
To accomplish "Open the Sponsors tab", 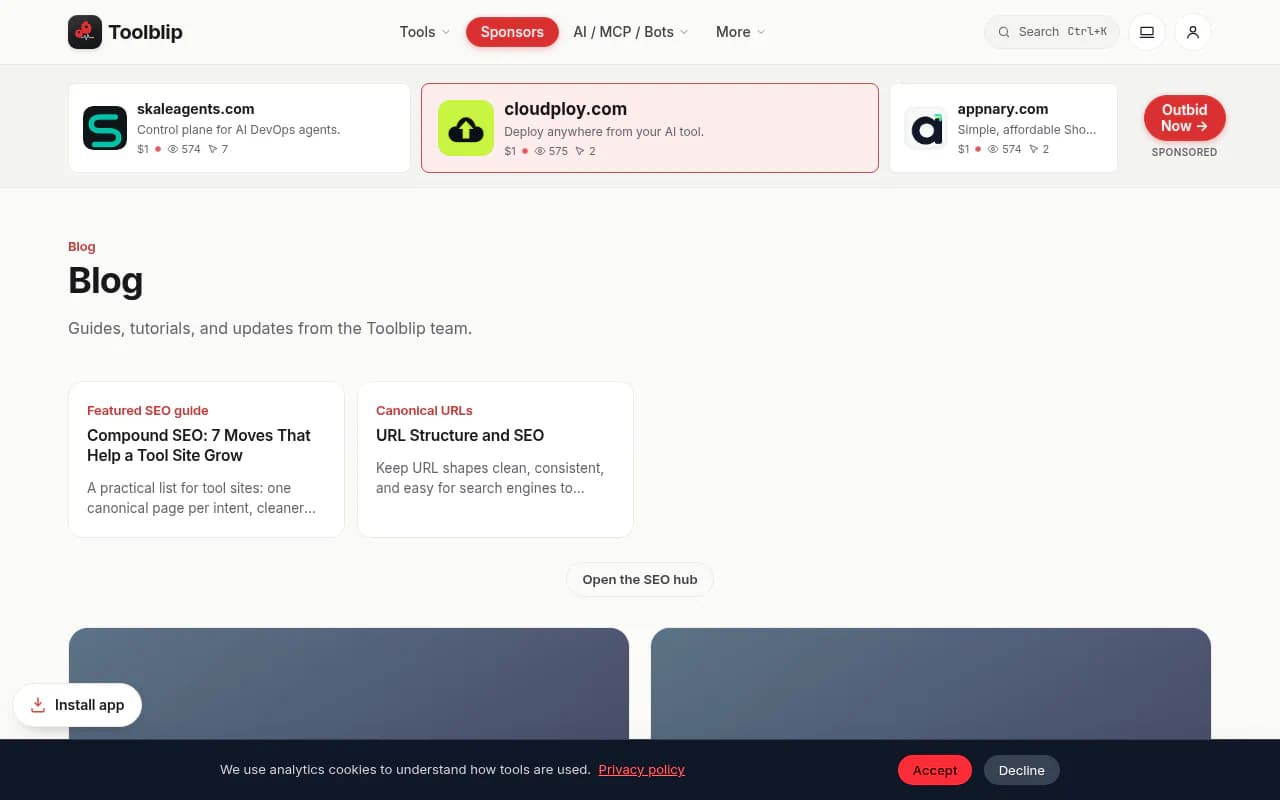I will [x=512, y=32].
